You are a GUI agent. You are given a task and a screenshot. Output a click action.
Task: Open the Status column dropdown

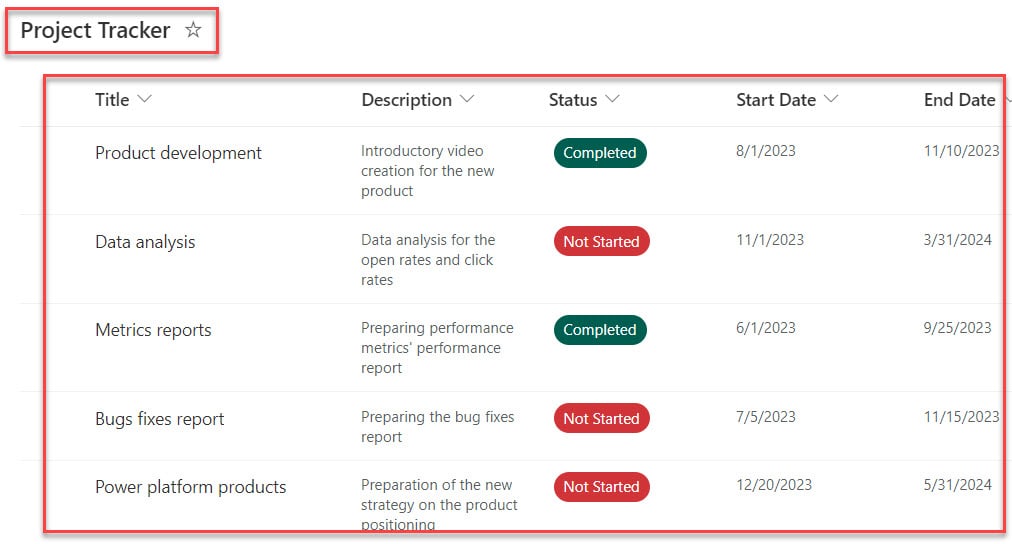612,99
